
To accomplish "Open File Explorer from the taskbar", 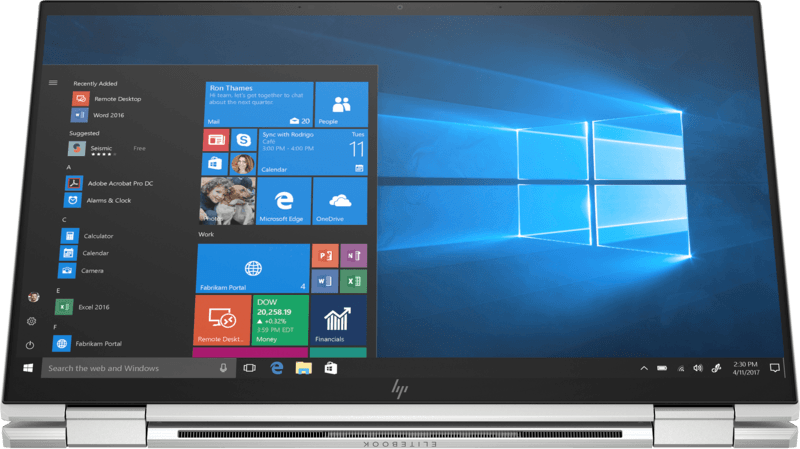I will click(303, 368).
